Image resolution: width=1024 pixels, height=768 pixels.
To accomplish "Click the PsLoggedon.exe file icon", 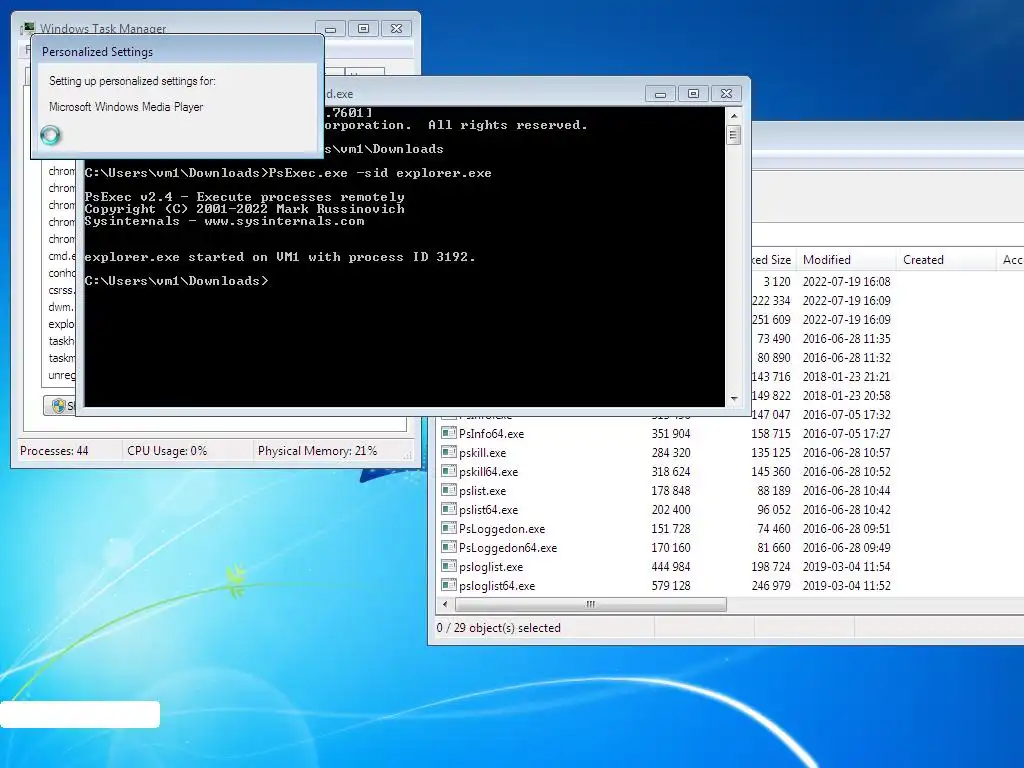I will tap(448, 528).
